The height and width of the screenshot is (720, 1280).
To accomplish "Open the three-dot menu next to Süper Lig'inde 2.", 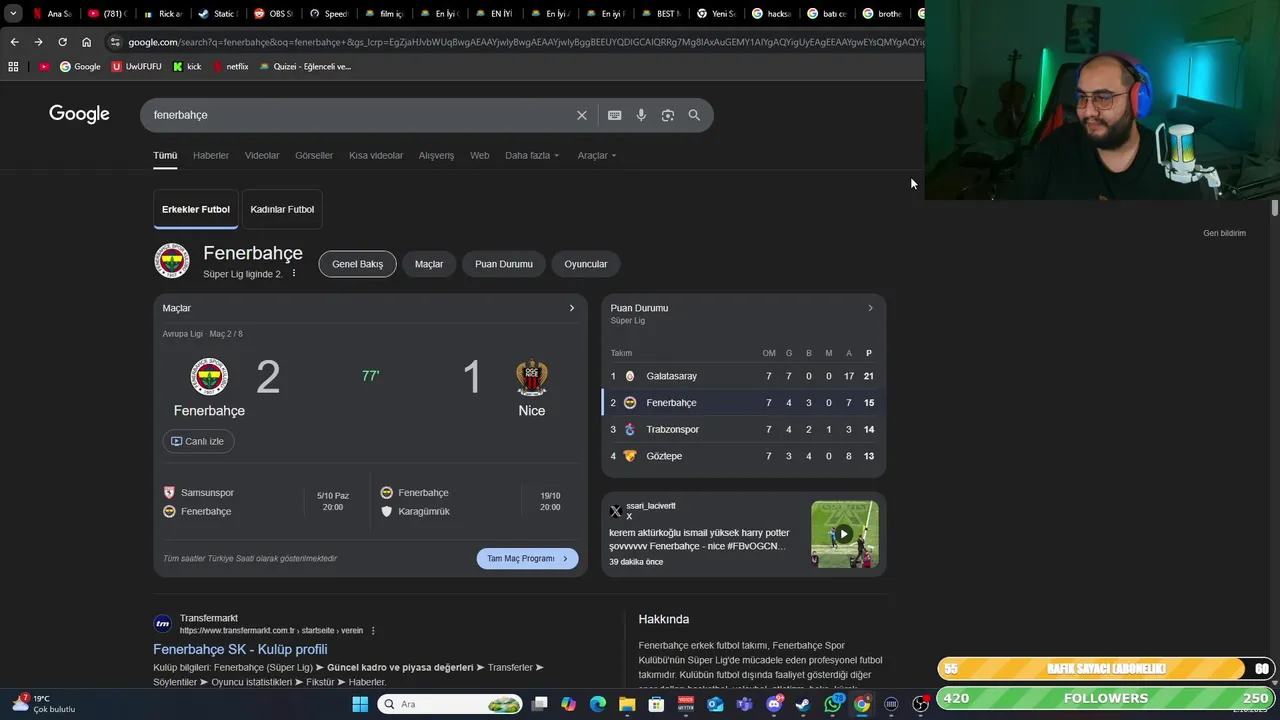I will click(x=294, y=273).
